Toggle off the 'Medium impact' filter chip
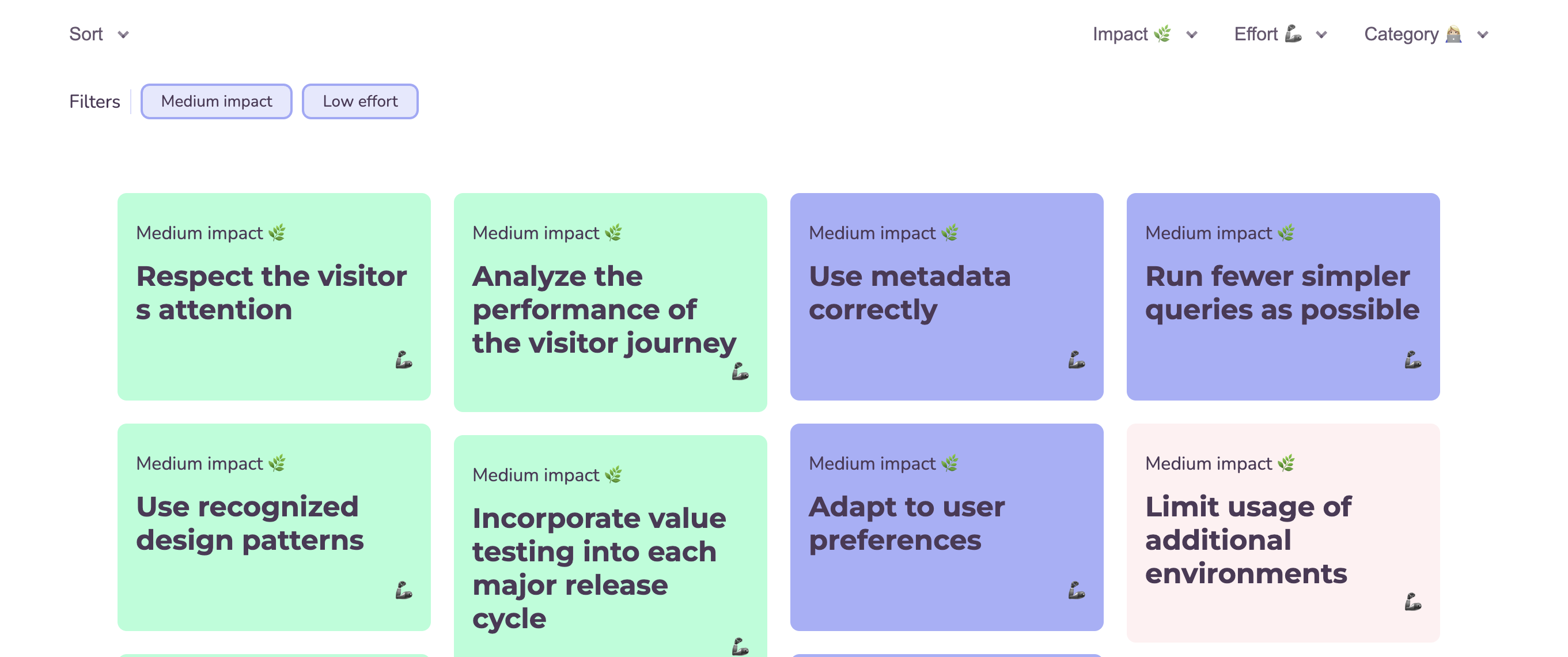1568x657 pixels. (x=216, y=101)
